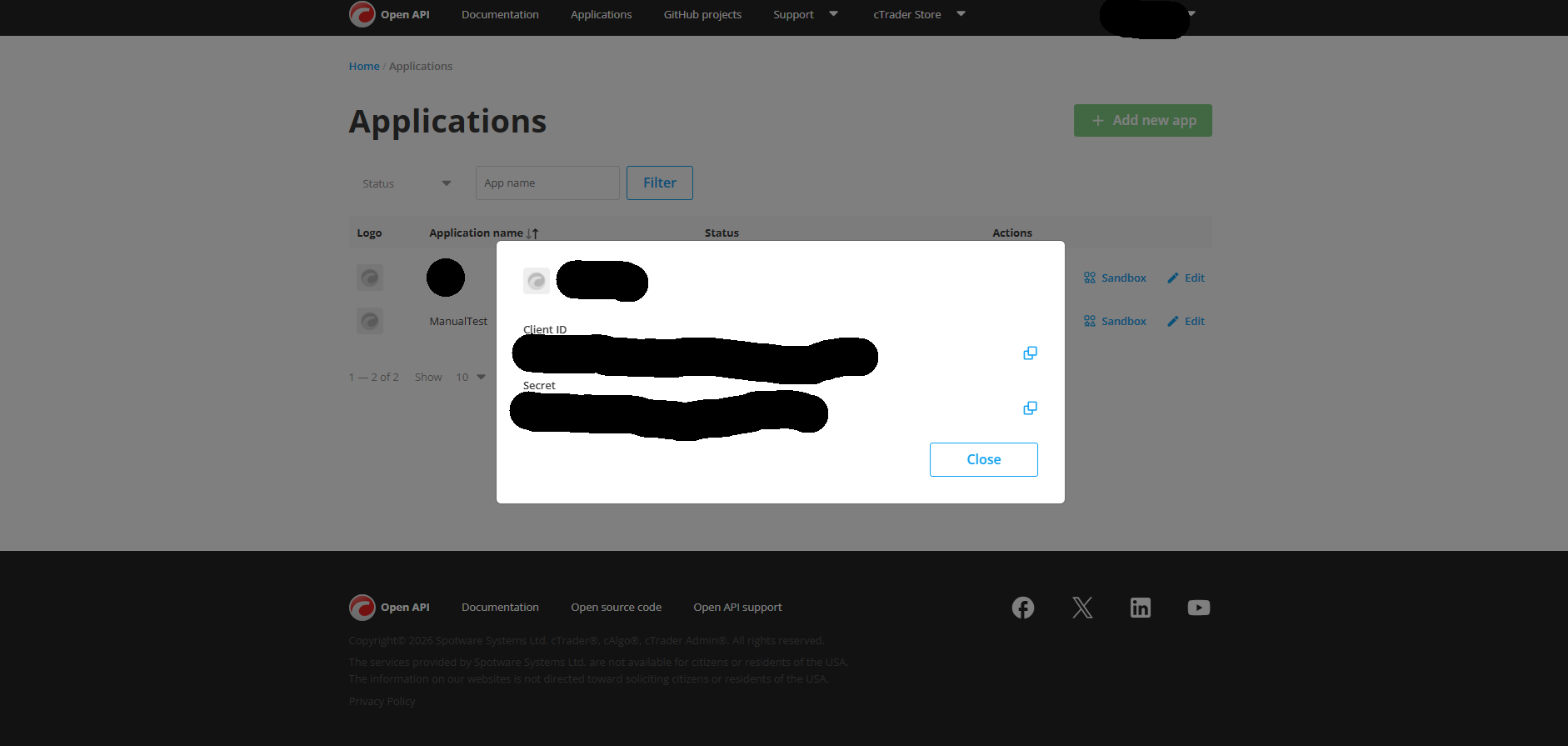Click the Actions column header

pyautogui.click(x=1011, y=233)
